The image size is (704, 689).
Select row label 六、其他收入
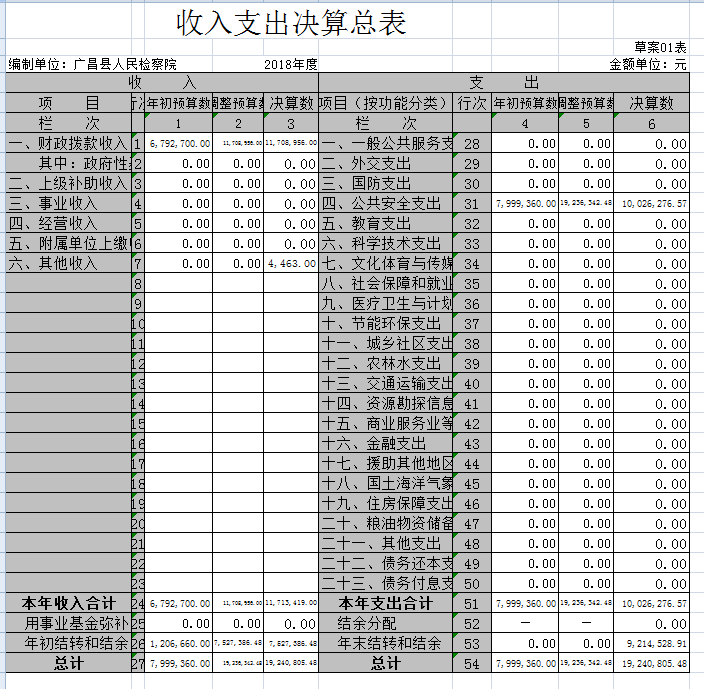point(69,263)
